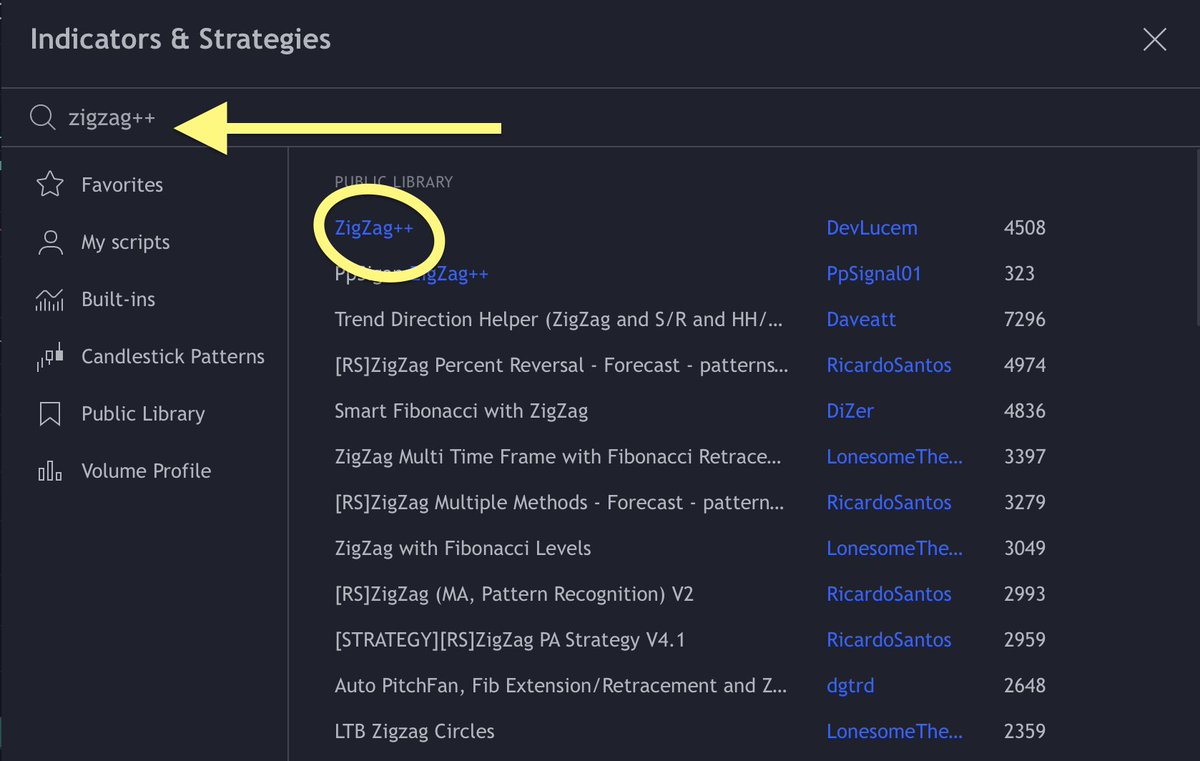This screenshot has width=1200, height=761.
Task: Focus the search field containing zigzag++
Action: tap(600, 118)
